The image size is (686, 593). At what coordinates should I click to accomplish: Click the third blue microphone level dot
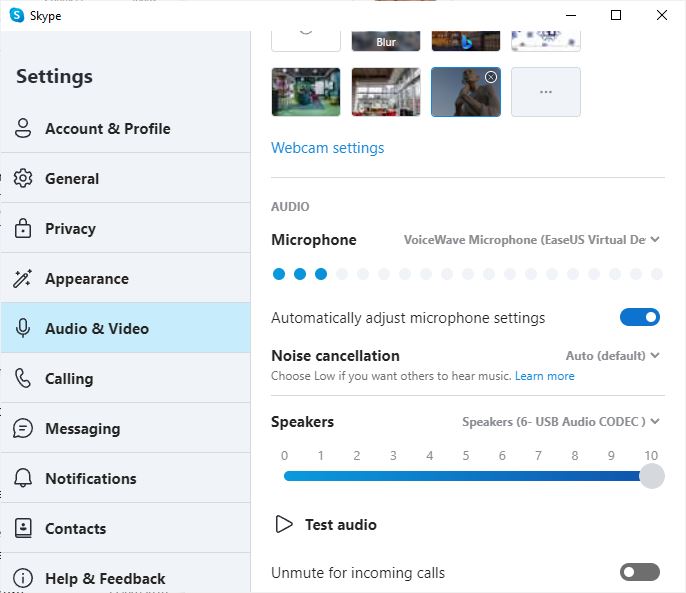coord(321,274)
